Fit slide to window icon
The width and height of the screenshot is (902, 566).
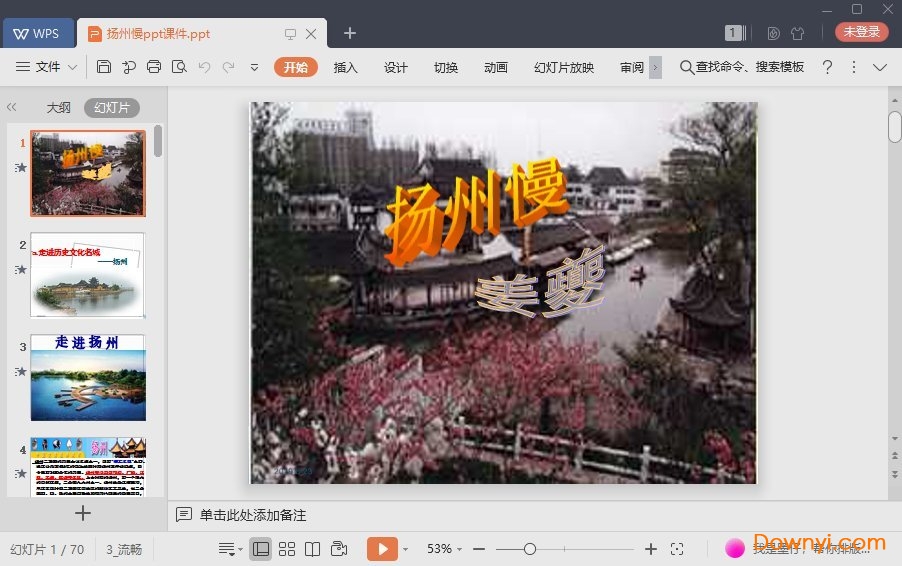click(677, 549)
